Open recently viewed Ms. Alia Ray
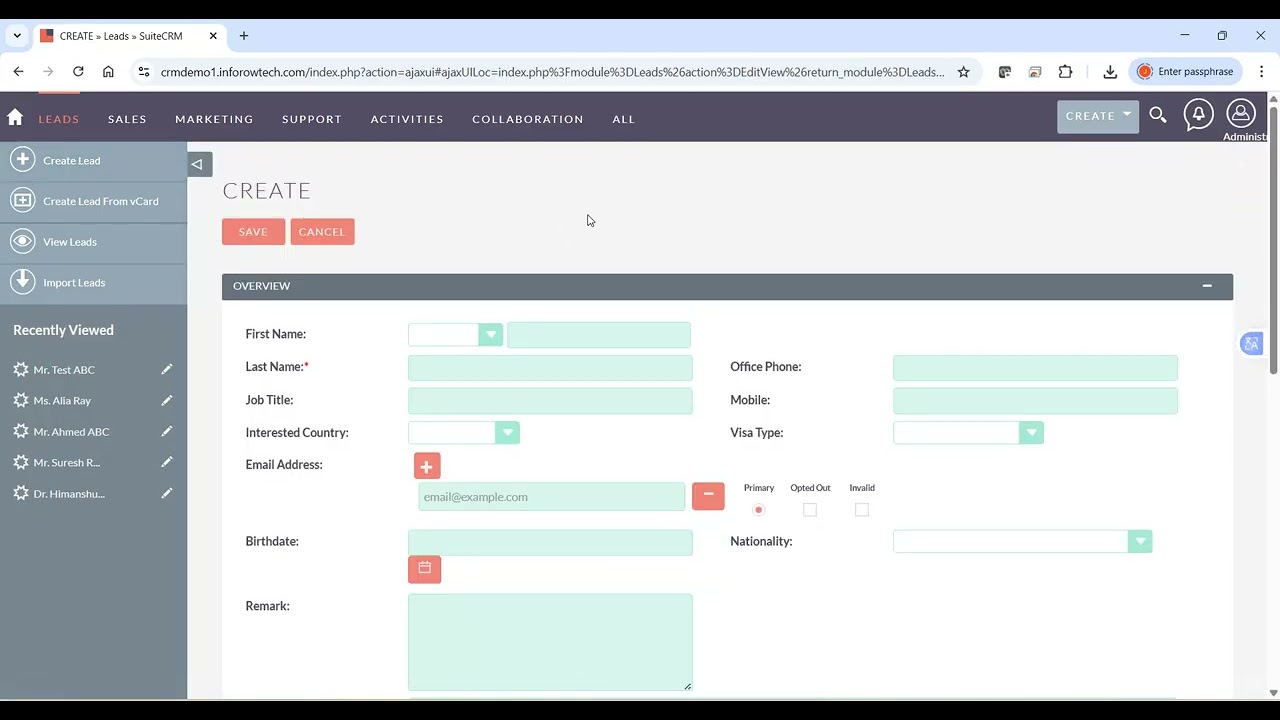The height and width of the screenshot is (720, 1280). 62,401
